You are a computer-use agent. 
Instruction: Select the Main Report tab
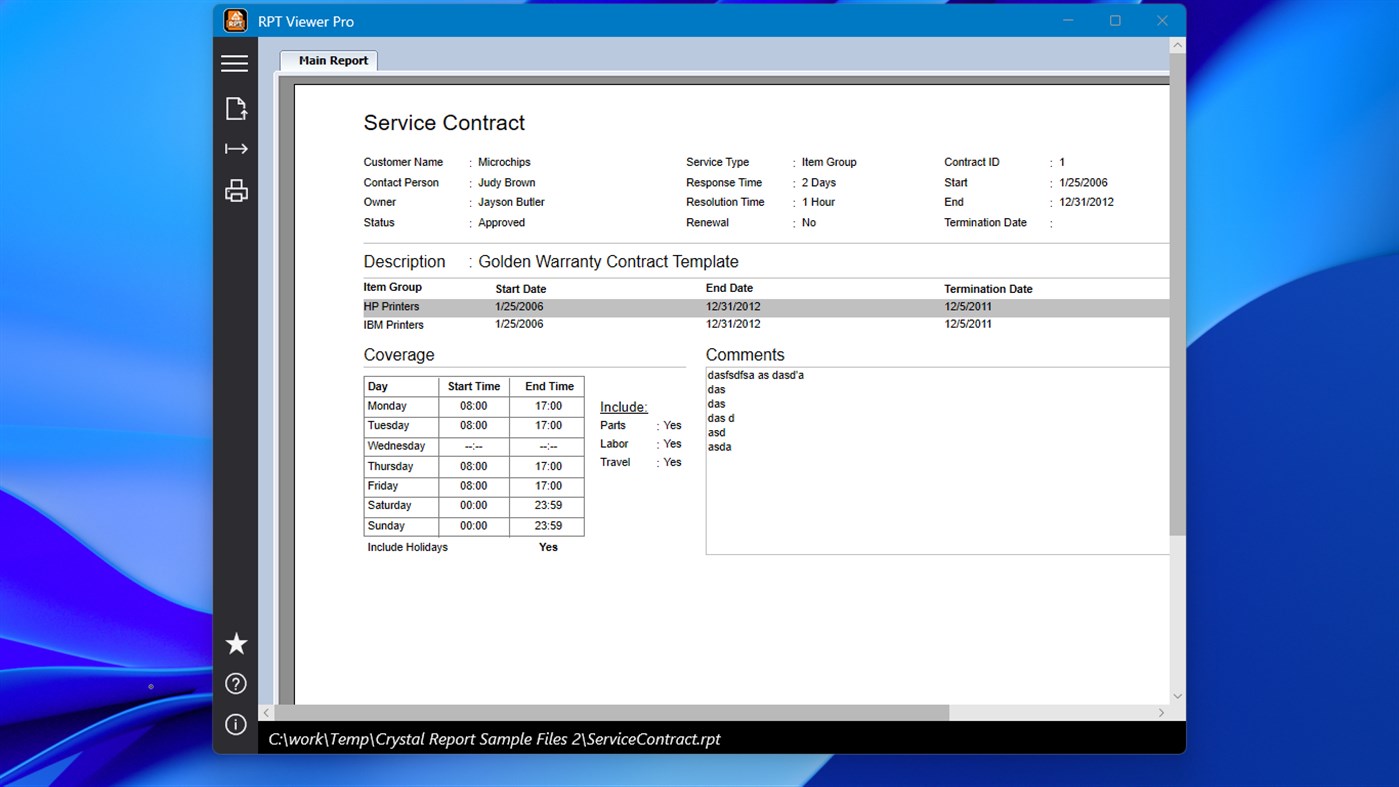(328, 60)
